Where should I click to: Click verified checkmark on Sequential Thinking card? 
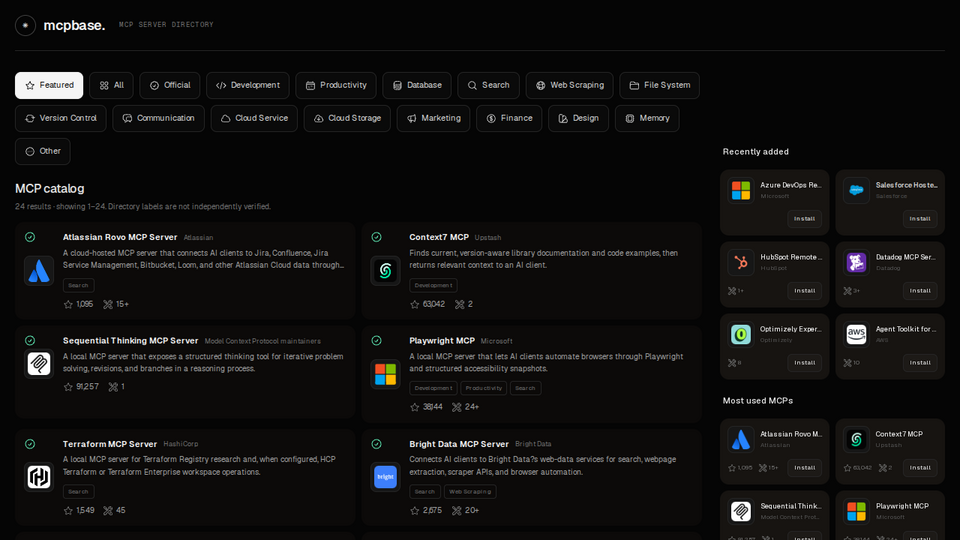point(30,340)
